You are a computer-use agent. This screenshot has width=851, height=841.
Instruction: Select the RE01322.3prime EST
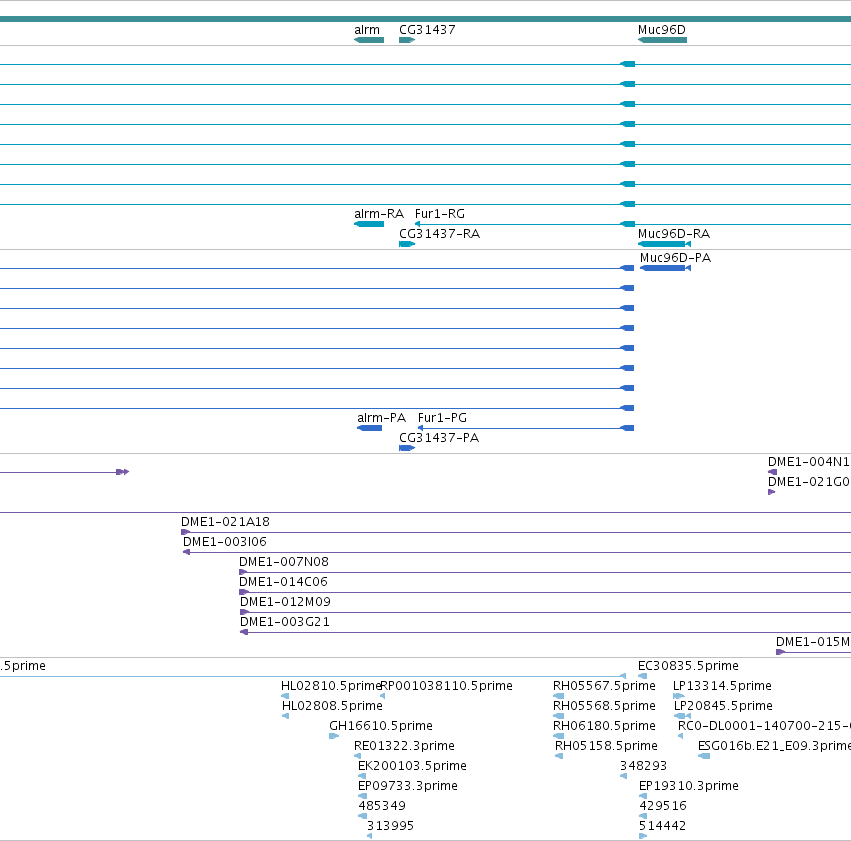pos(357,756)
